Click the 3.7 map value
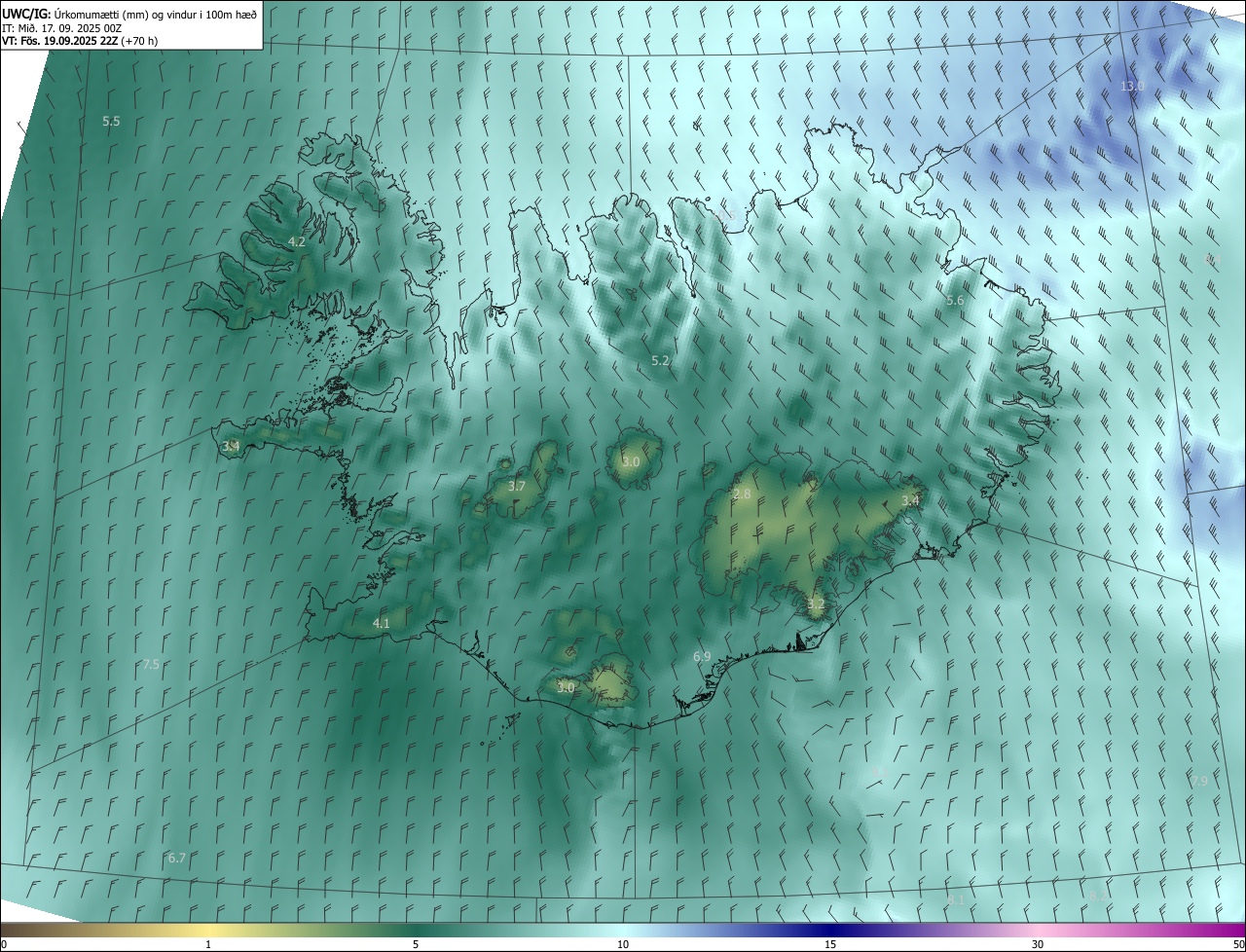This screenshot has width=1246, height=952. tap(517, 486)
